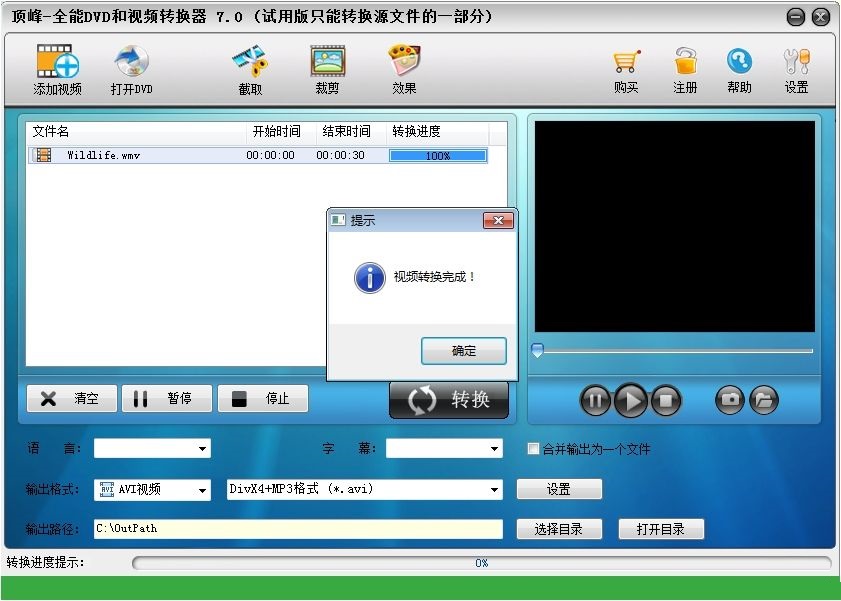Open the Effects (效果) tool

point(404,63)
